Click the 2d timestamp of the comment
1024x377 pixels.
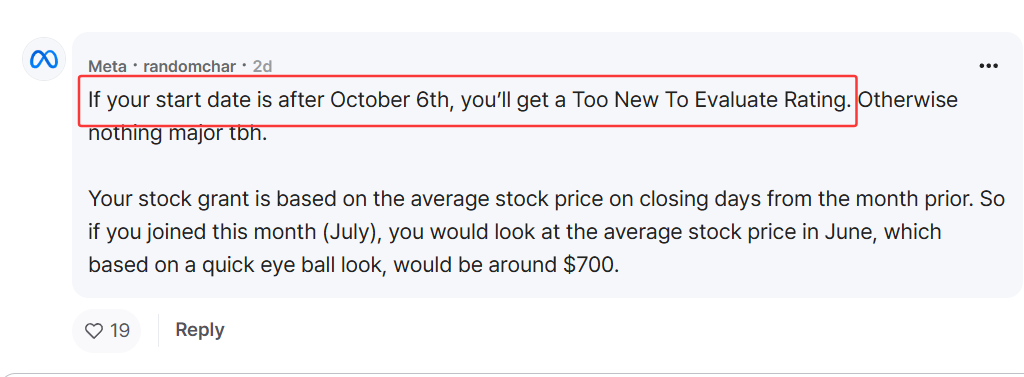point(263,66)
